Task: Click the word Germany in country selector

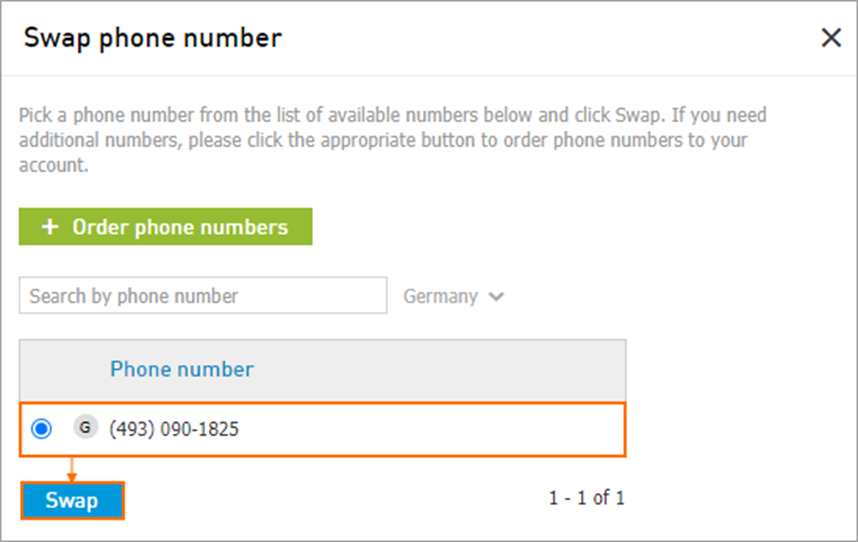Action: click(440, 296)
